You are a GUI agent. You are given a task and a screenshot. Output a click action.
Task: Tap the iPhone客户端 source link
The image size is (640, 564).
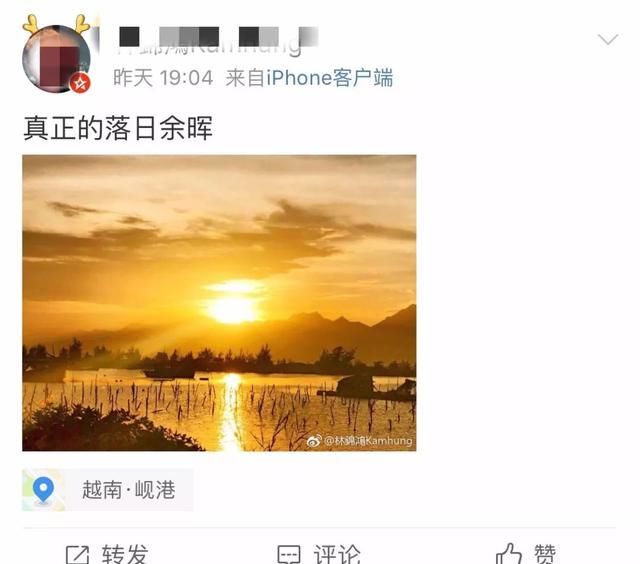(330, 78)
